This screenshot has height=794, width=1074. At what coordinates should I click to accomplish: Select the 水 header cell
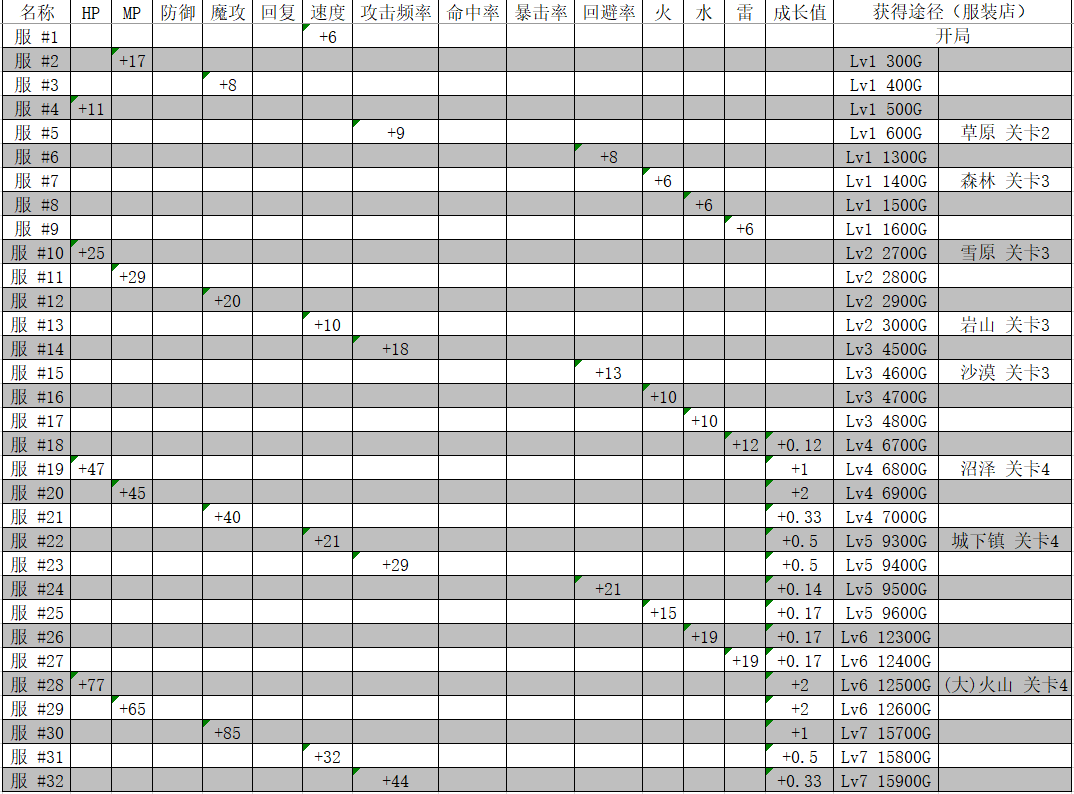coord(704,12)
